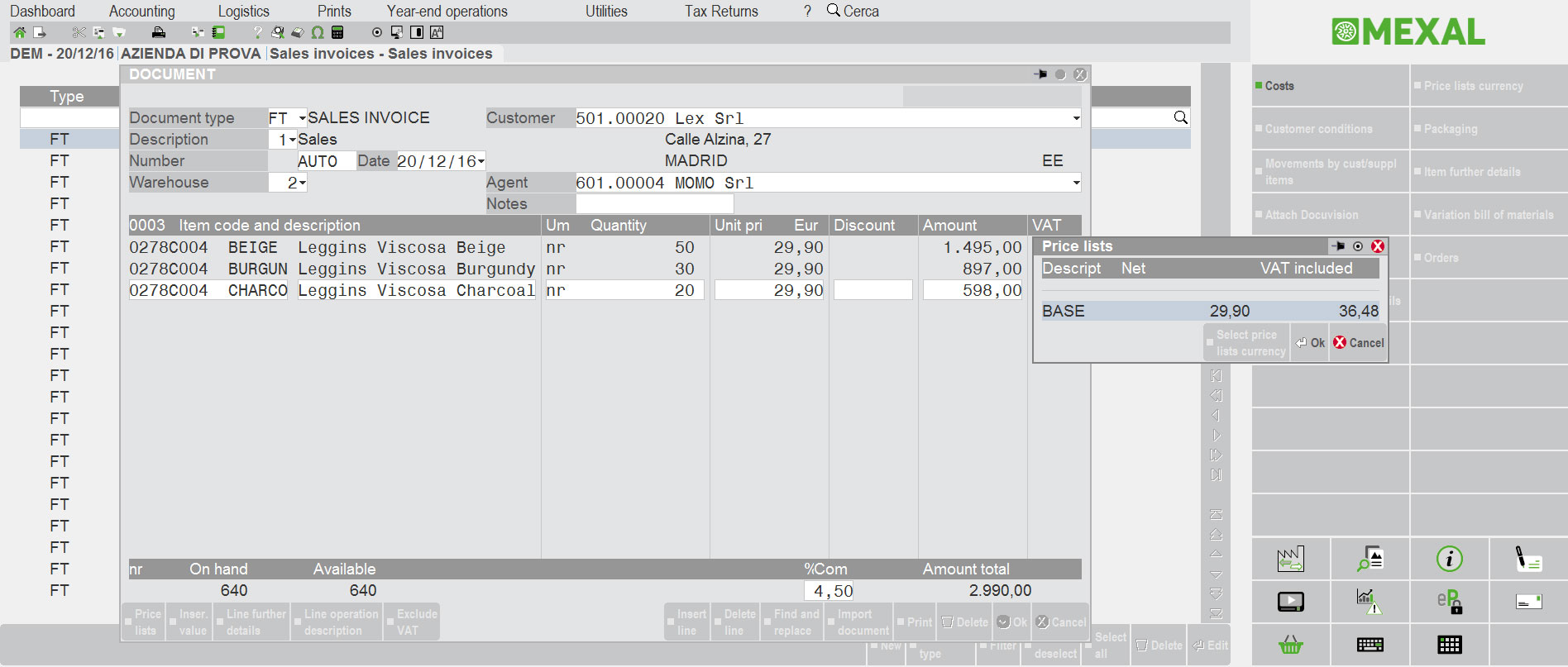Click the black keyboard icon
The width and height of the screenshot is (1568, 667).
point(1370,645)
